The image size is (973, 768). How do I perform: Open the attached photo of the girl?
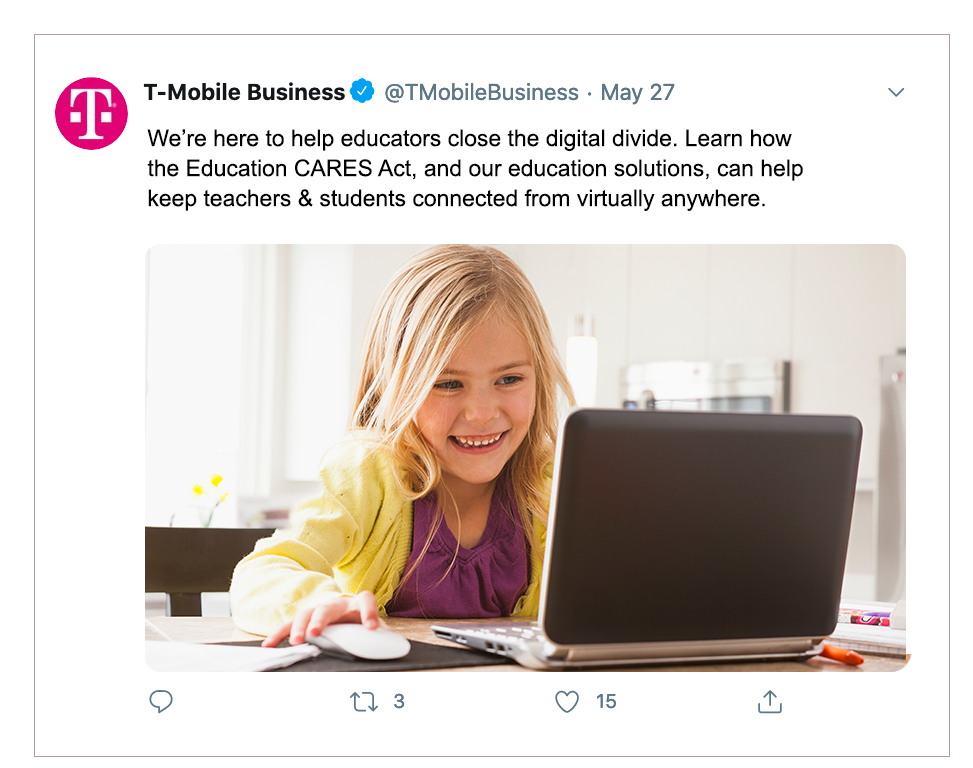coord(526,458)
